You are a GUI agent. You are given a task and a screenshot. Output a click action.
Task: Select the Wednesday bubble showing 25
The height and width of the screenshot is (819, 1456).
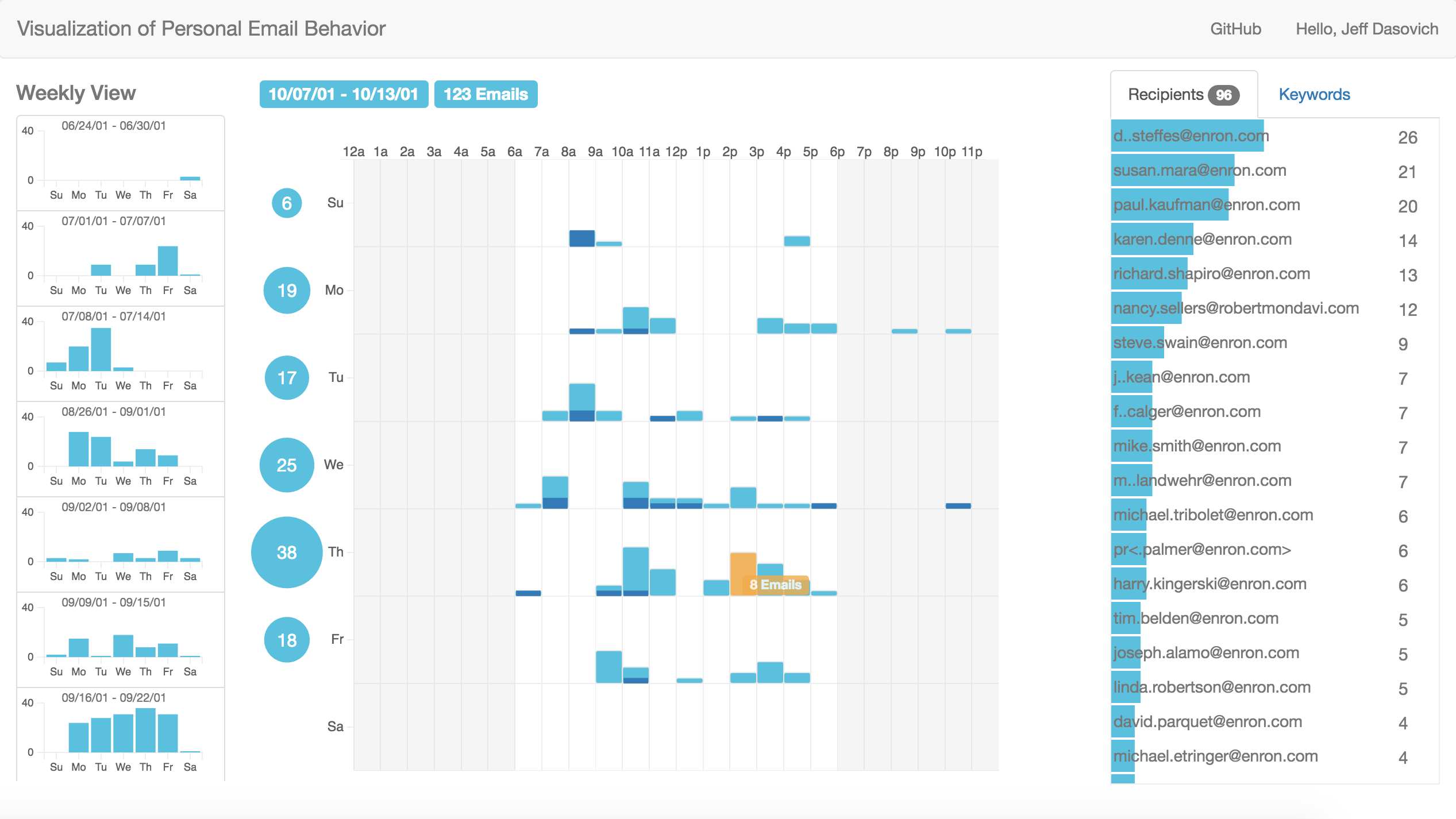[287, 465]
